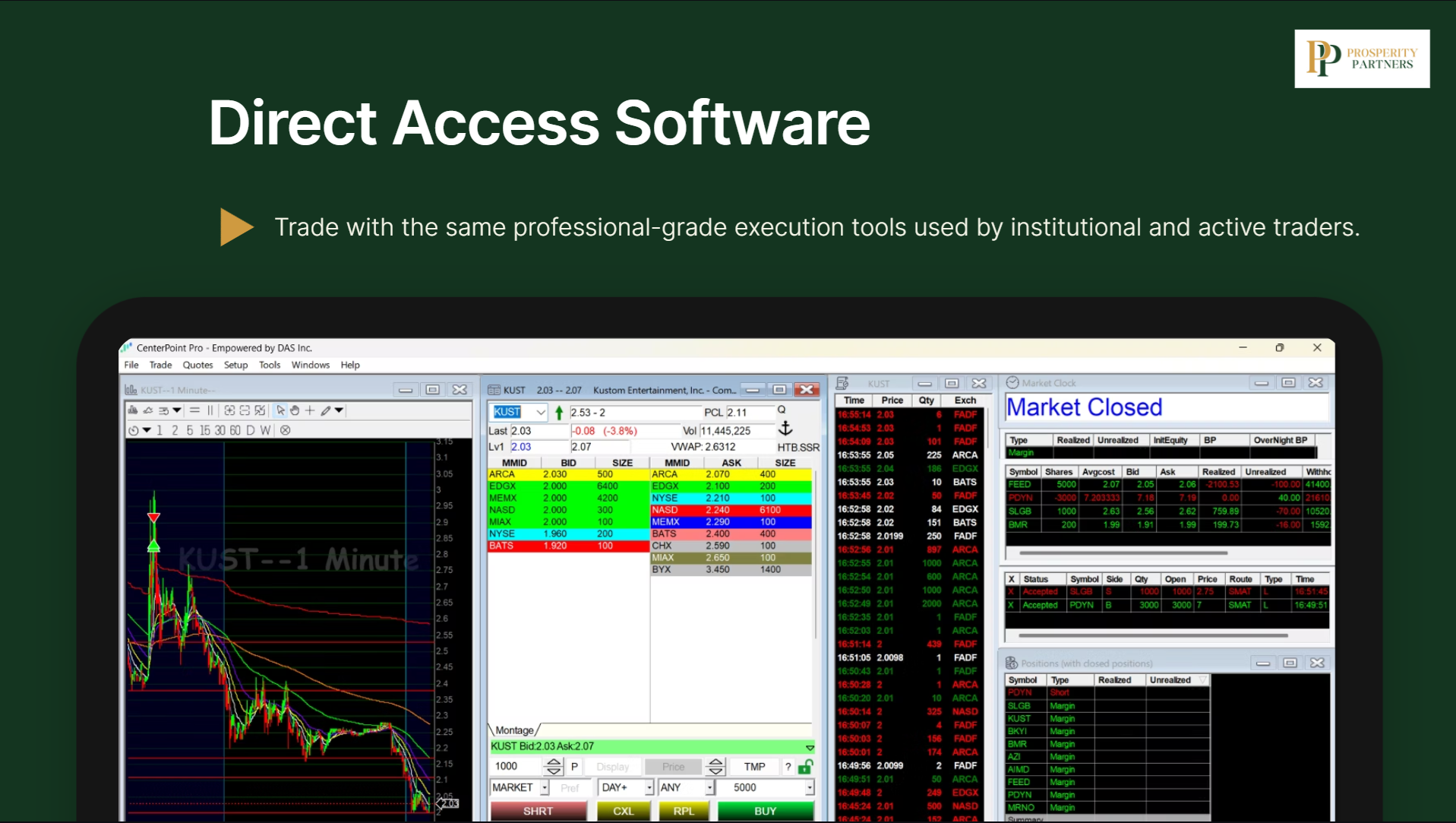Viewport: 1456px width, 823px height.
Task: Adjust the share quantity stepper arrows
Action: pos(554,766)
